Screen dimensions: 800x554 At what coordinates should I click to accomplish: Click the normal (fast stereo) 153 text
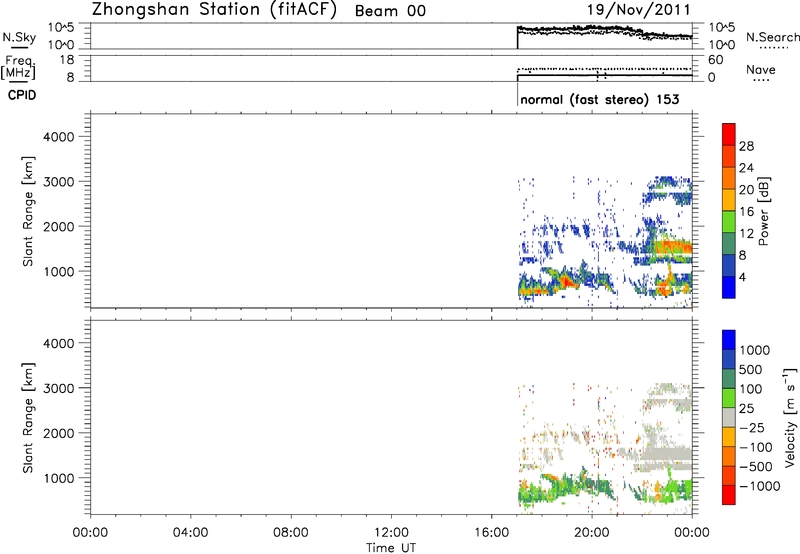click(600, 99)
